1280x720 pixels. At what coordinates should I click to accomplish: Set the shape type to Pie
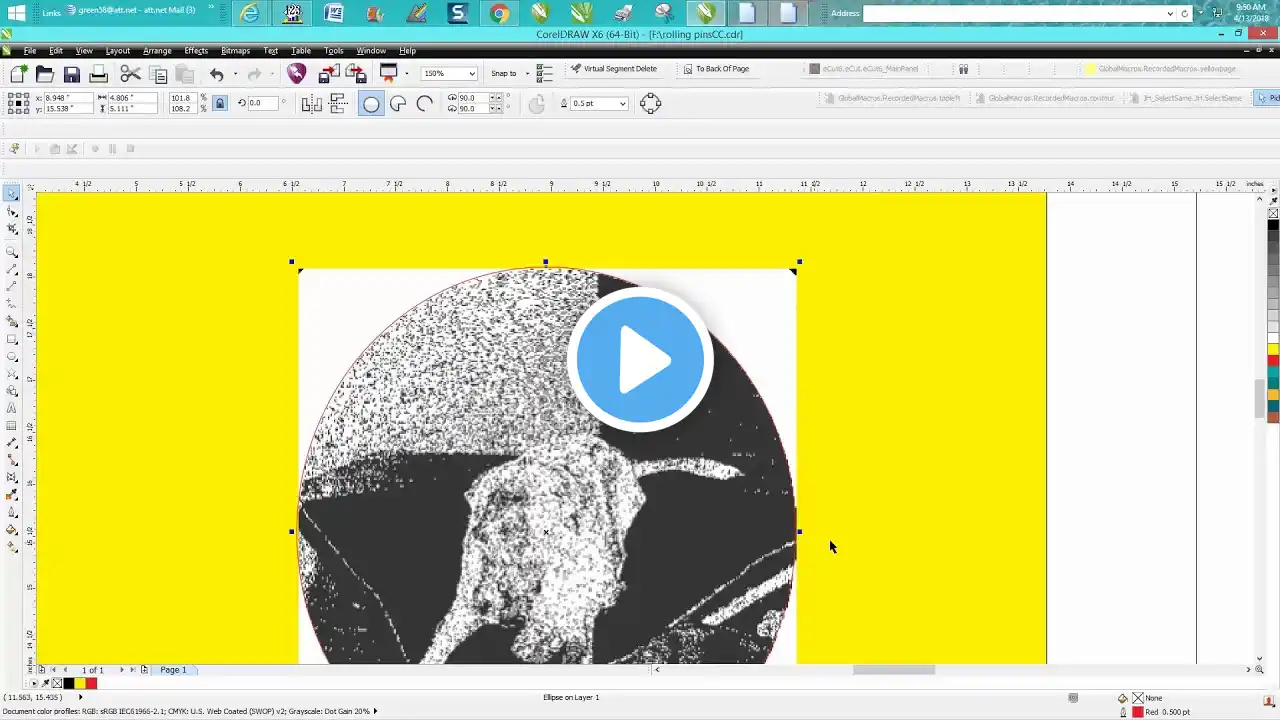point(398,103)
